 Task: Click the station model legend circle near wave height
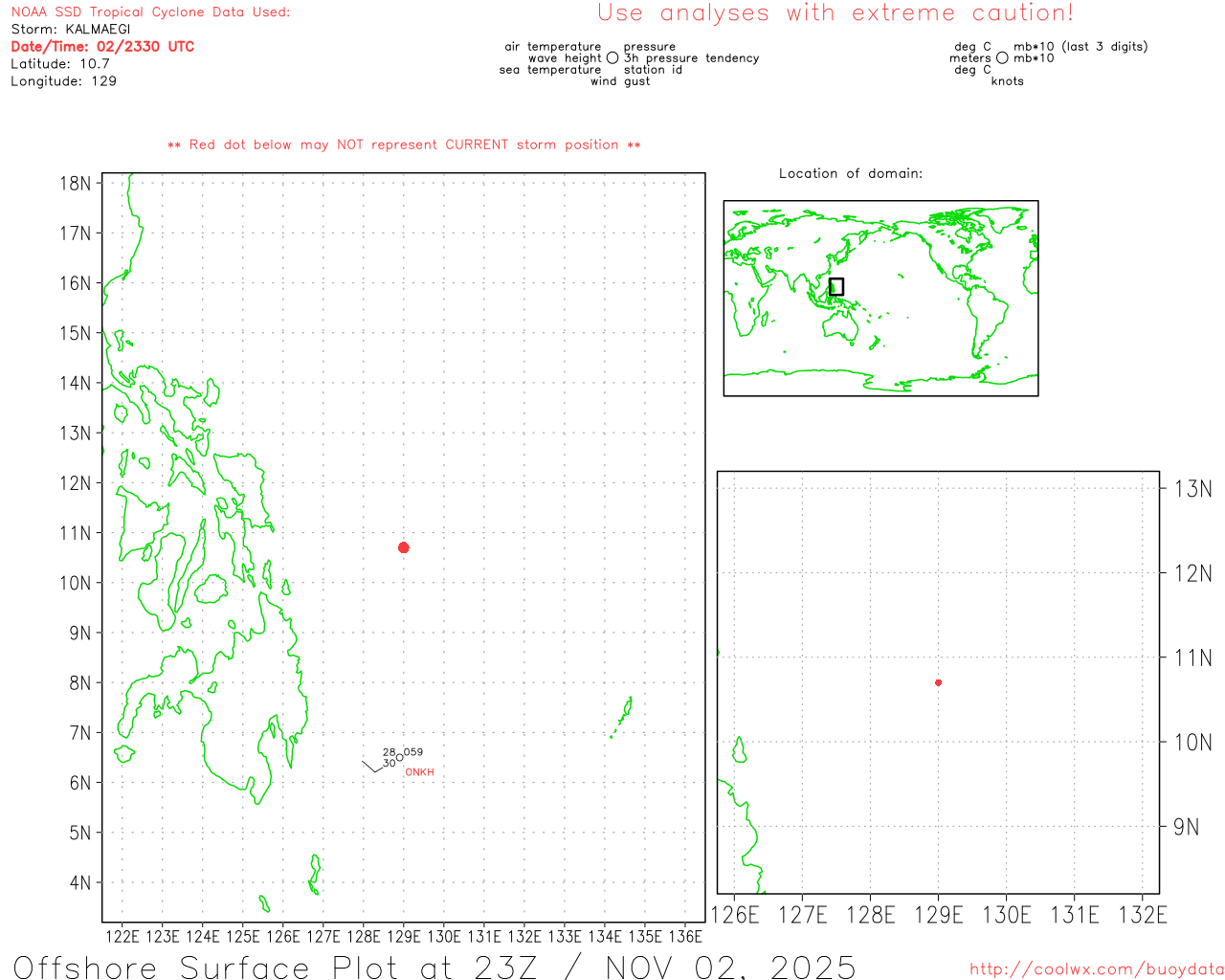pyautogui.click(x=612, y=58)
